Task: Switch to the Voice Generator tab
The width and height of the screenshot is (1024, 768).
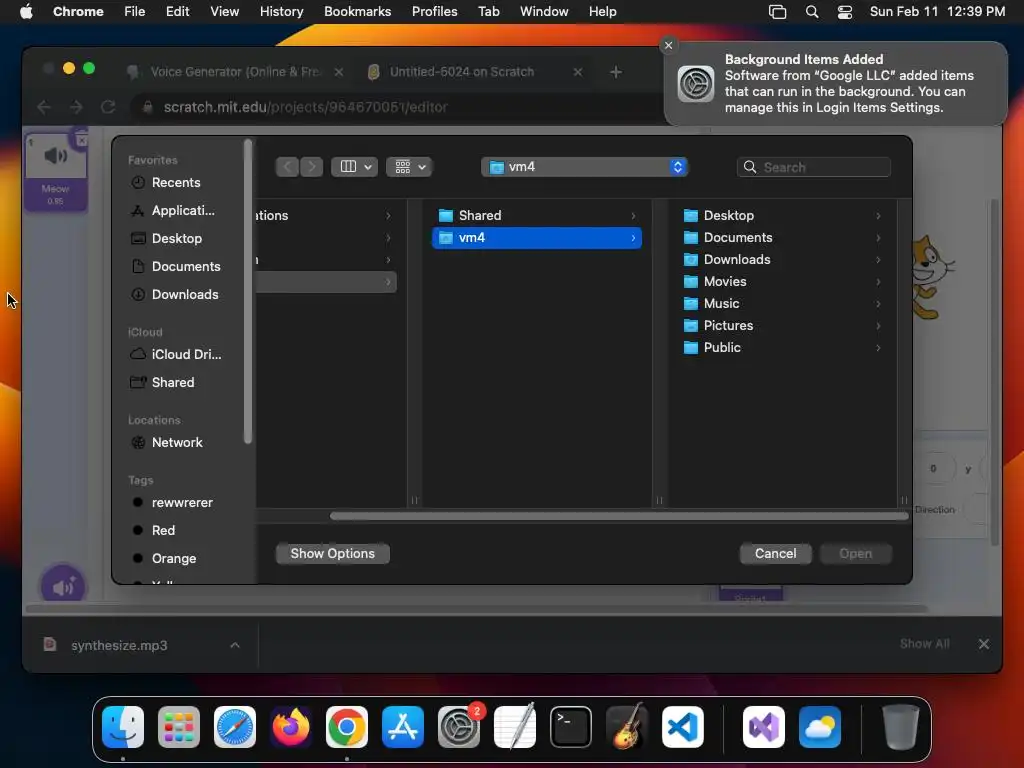Action: 235,72
